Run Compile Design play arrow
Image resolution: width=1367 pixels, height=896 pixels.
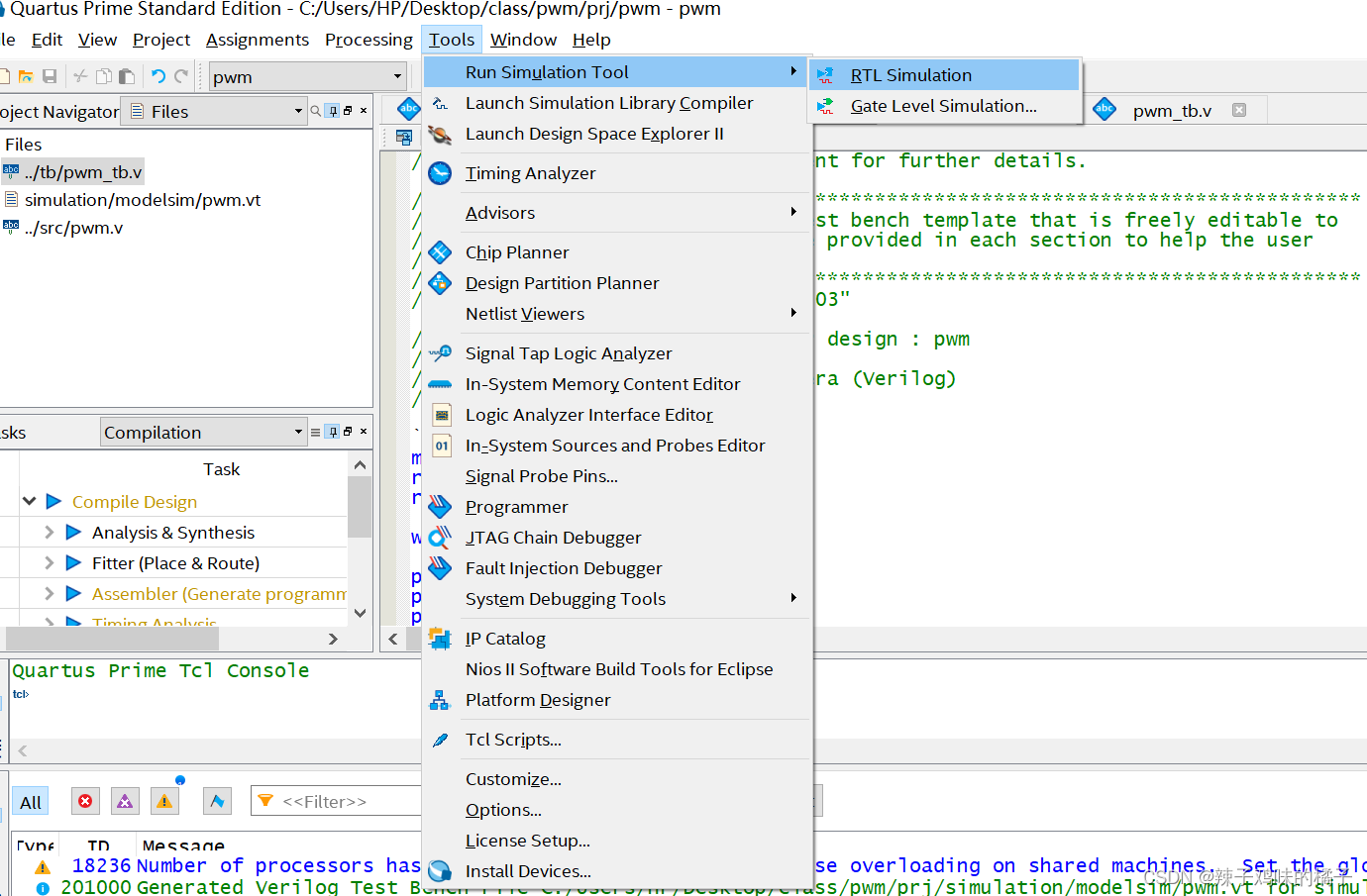54,502
